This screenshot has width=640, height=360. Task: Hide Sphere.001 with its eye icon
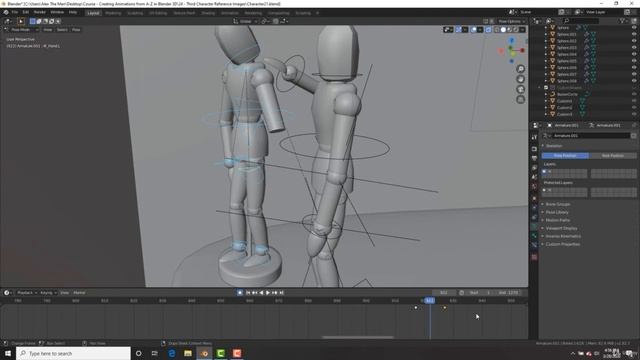tap(634, 34)
